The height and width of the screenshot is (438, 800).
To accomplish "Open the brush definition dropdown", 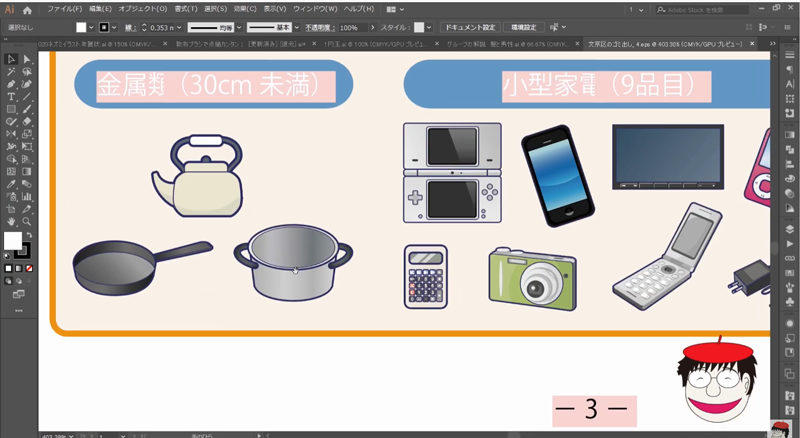I will (296, 28).
